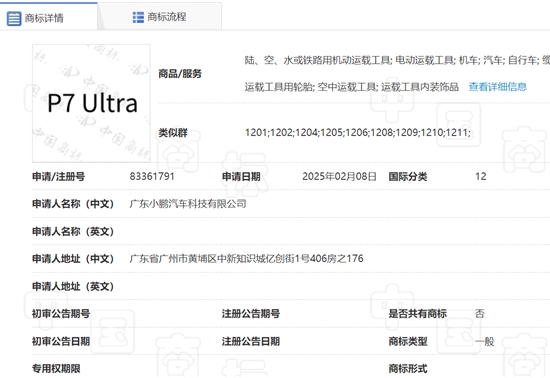Image resolution: width=550 pixels, height=378 pixels.
Task: Click the 注册公告日期 label
Action: click(251, 341)
